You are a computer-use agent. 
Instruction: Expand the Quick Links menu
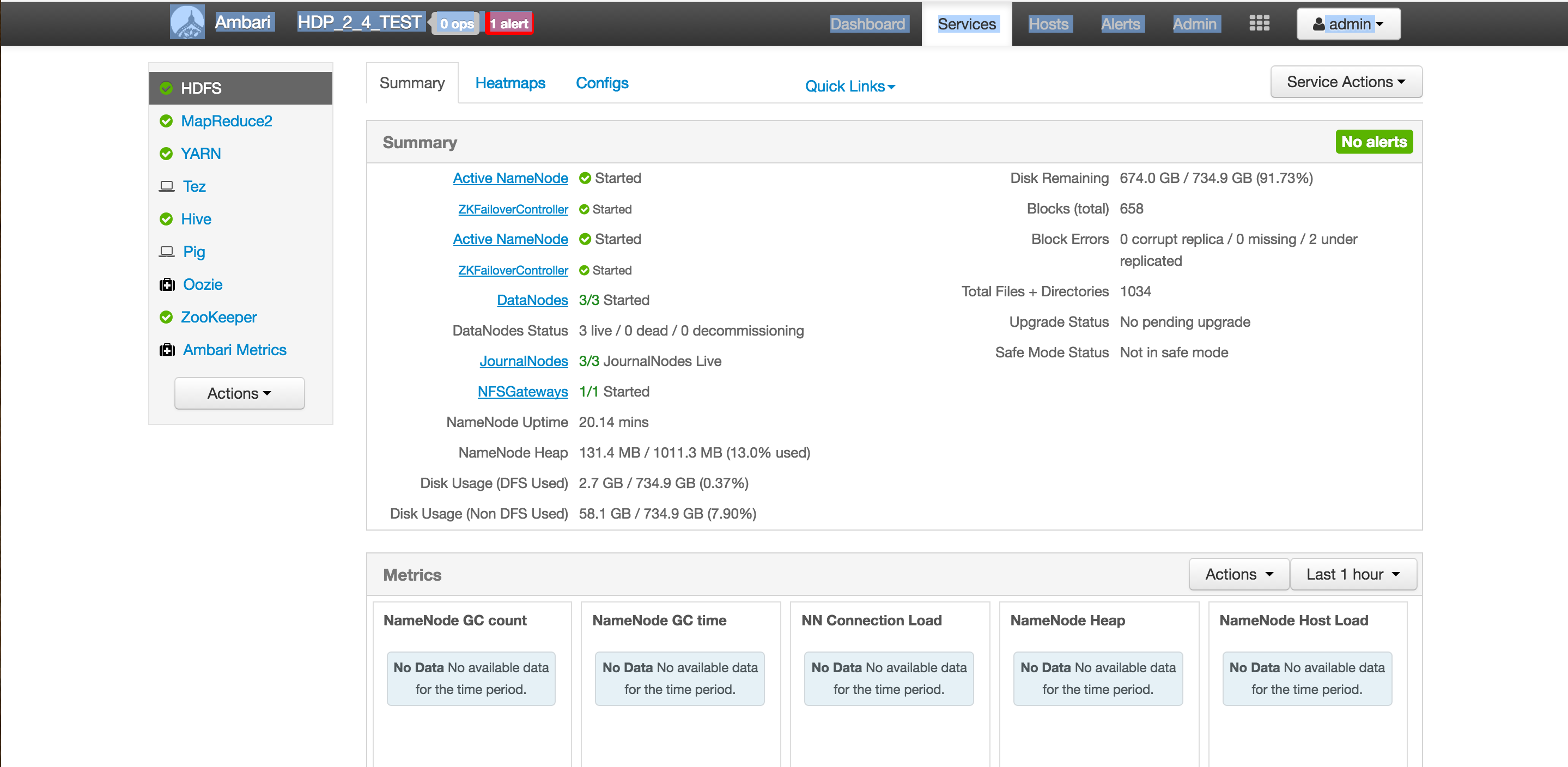coord(850,86)
